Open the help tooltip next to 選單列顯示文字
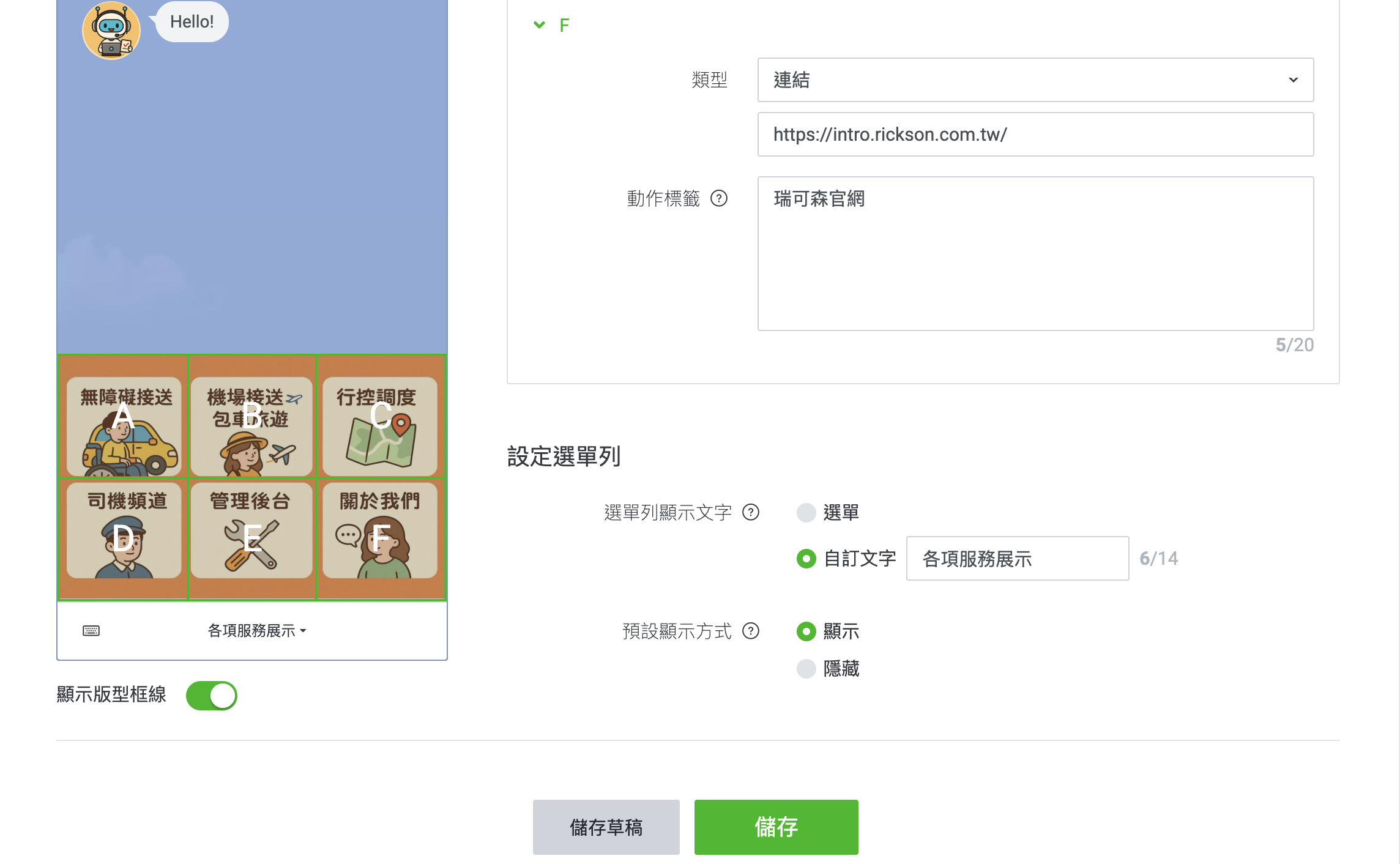Viewport: 1400px width, 864px height. tap(752, 513)
